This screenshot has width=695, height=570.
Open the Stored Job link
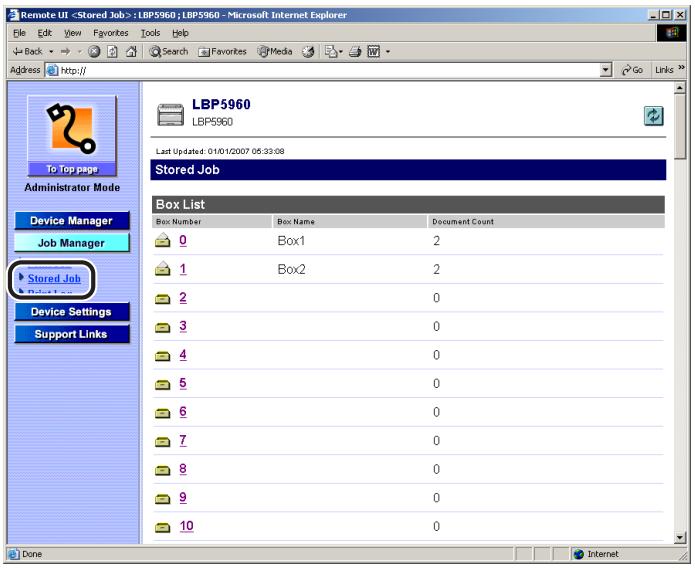click(x=54, y=279)
